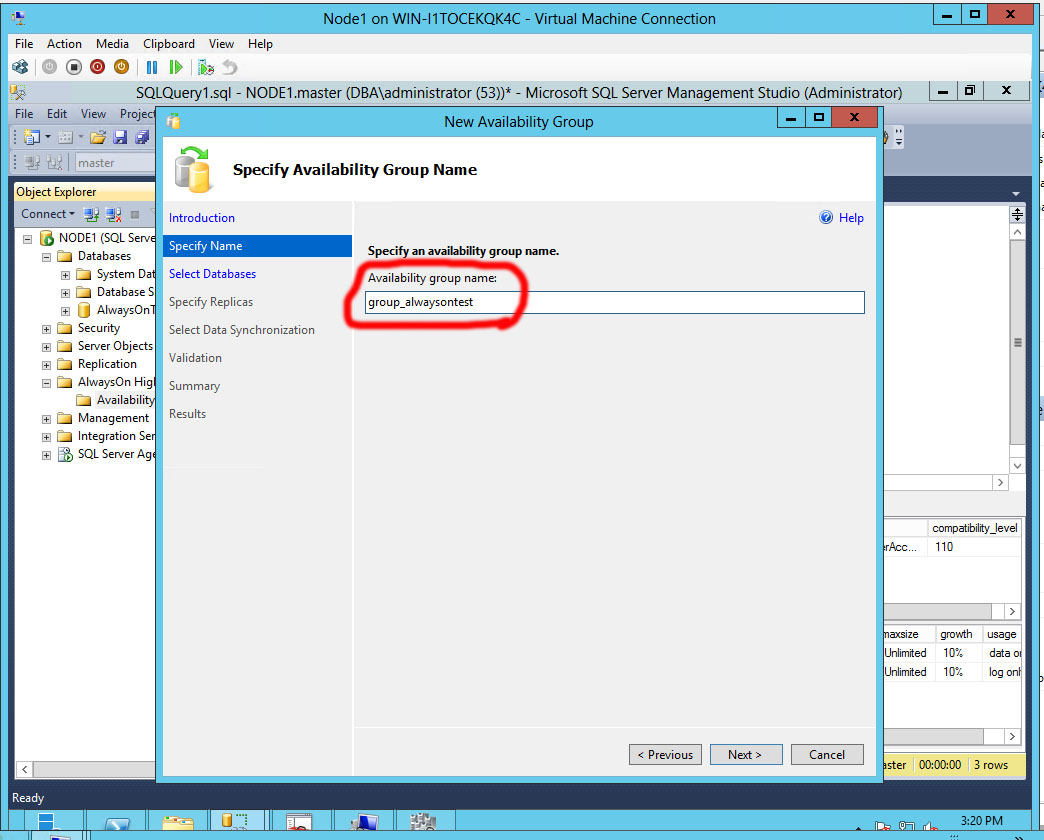Select the Specify Replicas wizard step
1044x840 pixels.
point(210,301)
